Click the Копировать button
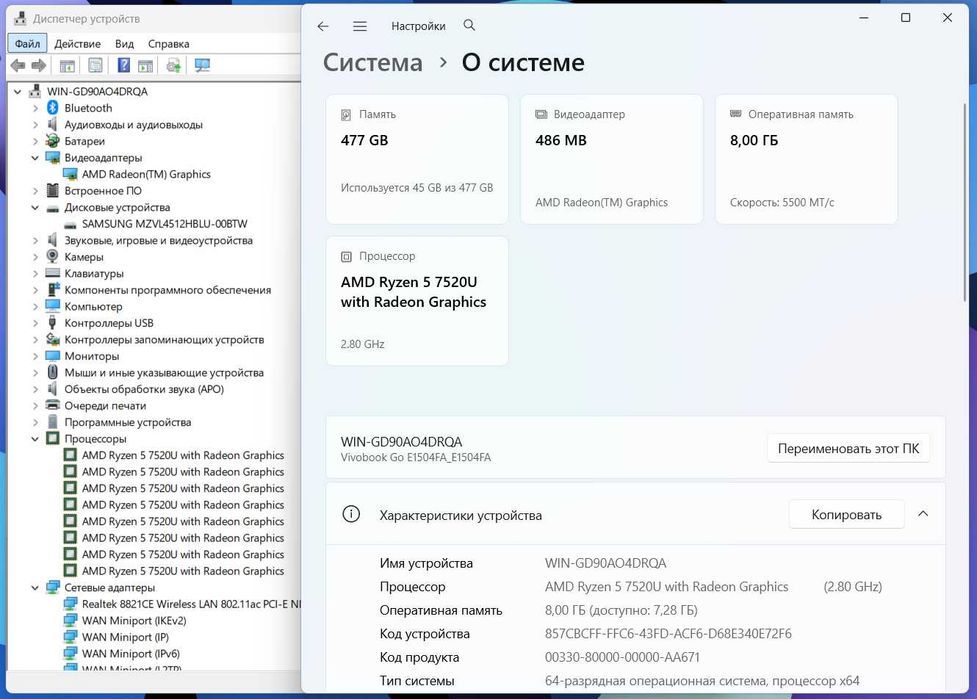977x699 pixels. click(x=846, y=515)
